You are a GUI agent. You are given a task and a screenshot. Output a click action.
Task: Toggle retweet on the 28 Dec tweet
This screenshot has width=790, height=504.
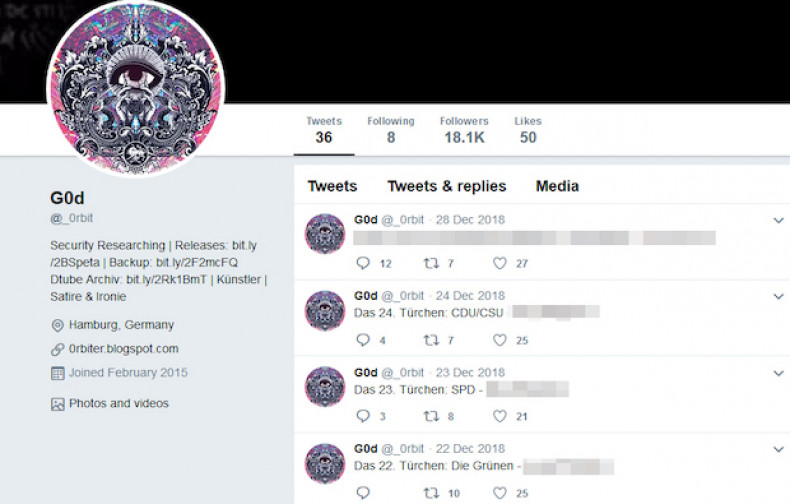[x=431, y=263]
